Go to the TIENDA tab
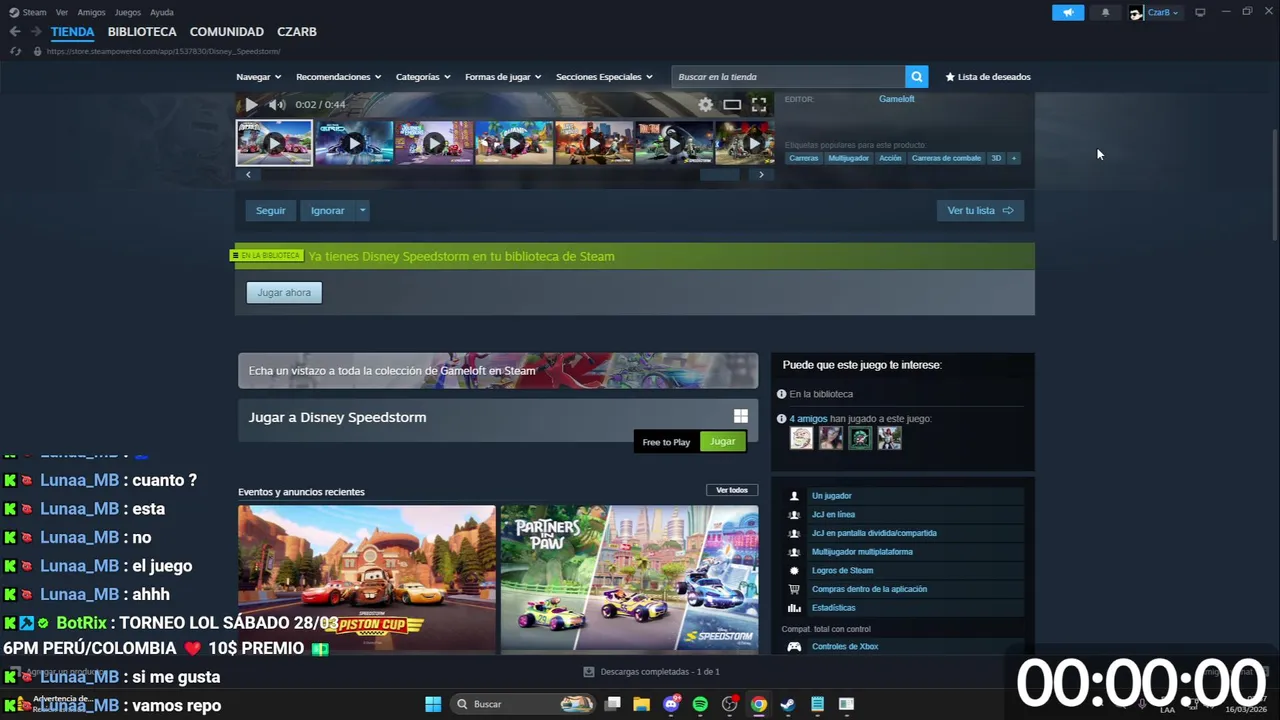Screen dimensions: 1280x720 [72, 32]
